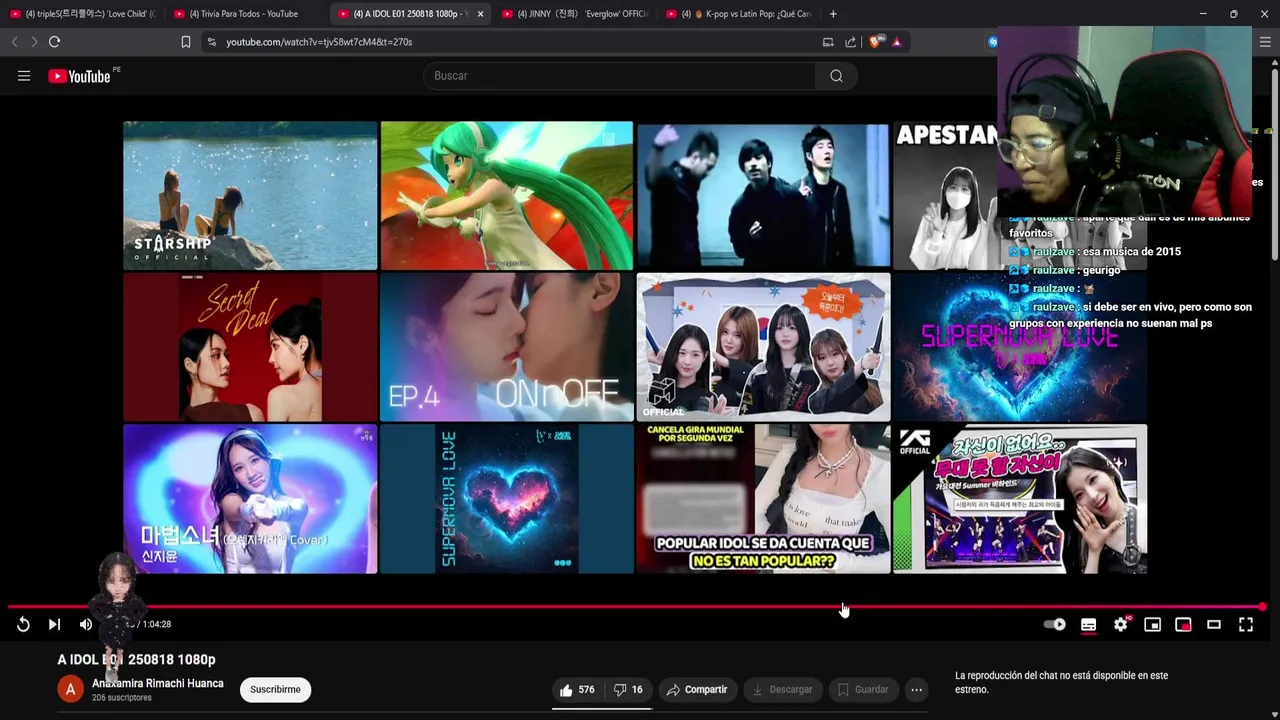This screenshot has width=1280, height=720.
Task: Go to YouTube home via logo
Action: coord(80,76)
